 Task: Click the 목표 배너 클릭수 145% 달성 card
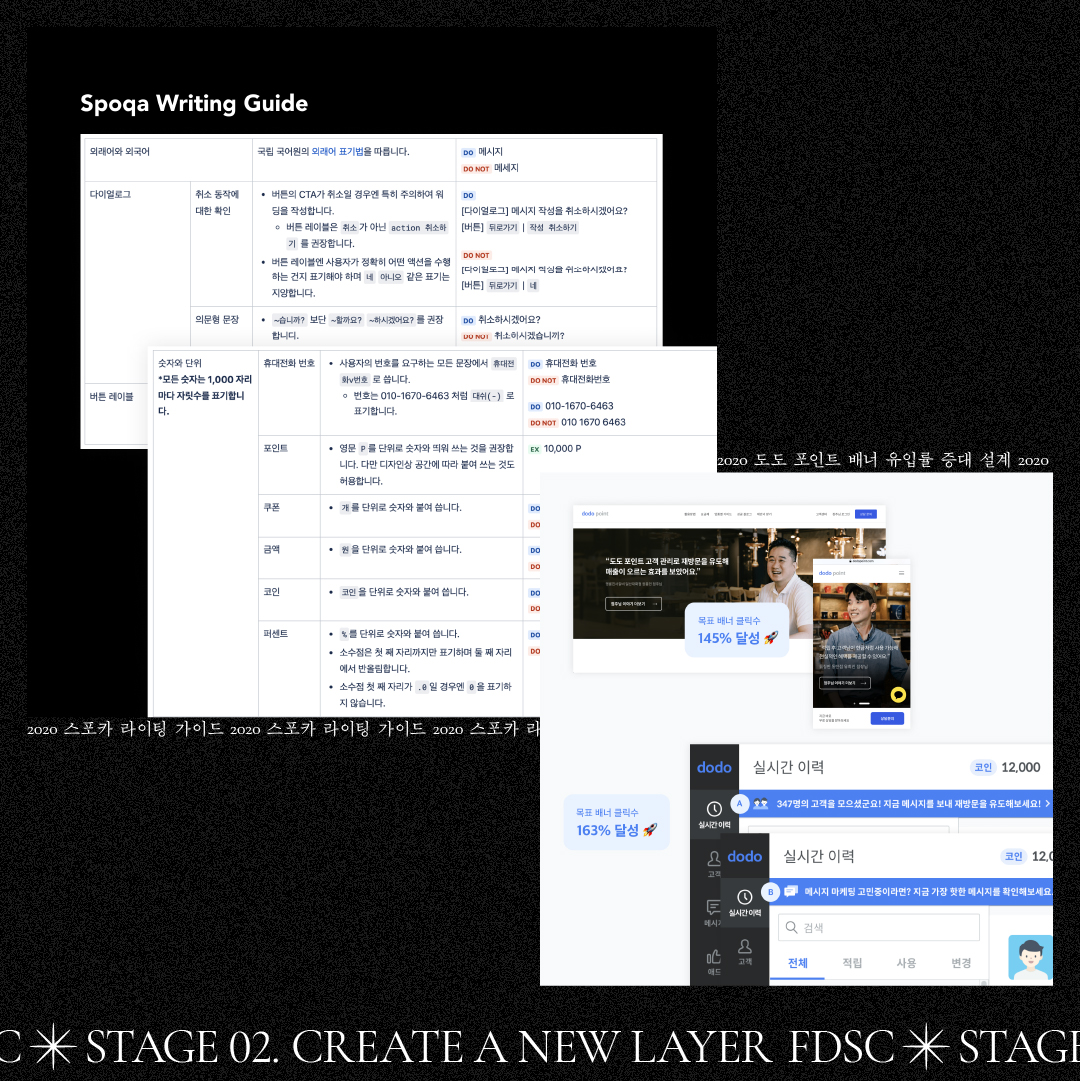[x=737, y=629]
